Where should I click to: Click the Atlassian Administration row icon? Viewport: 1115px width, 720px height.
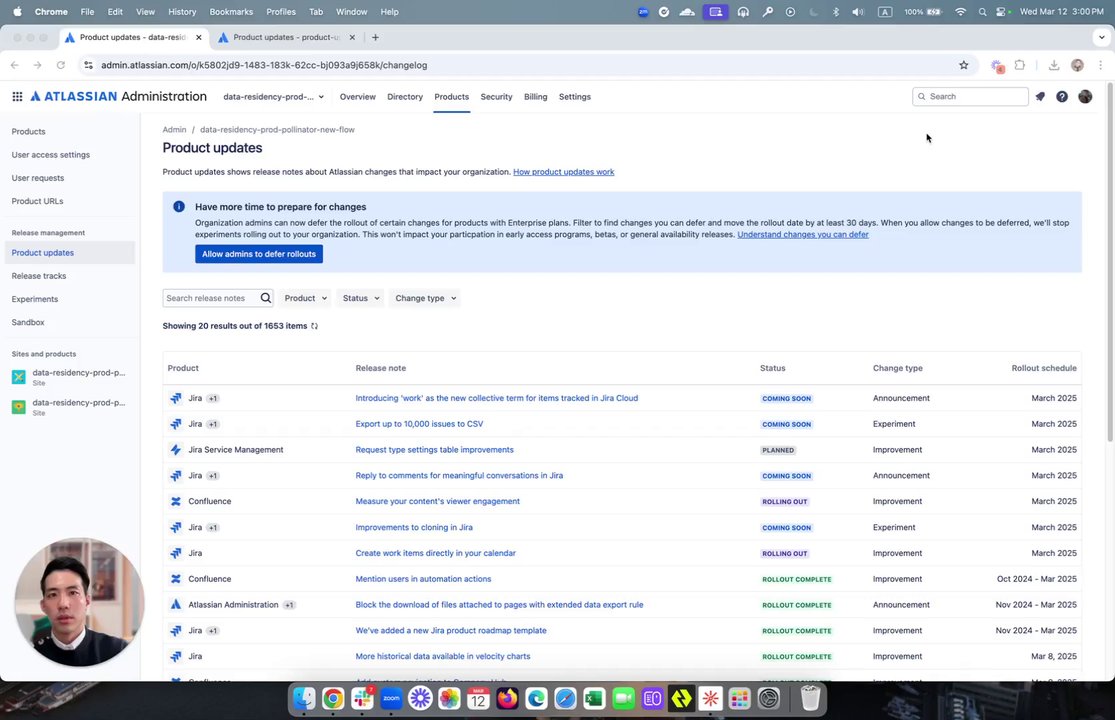[176, 605]
